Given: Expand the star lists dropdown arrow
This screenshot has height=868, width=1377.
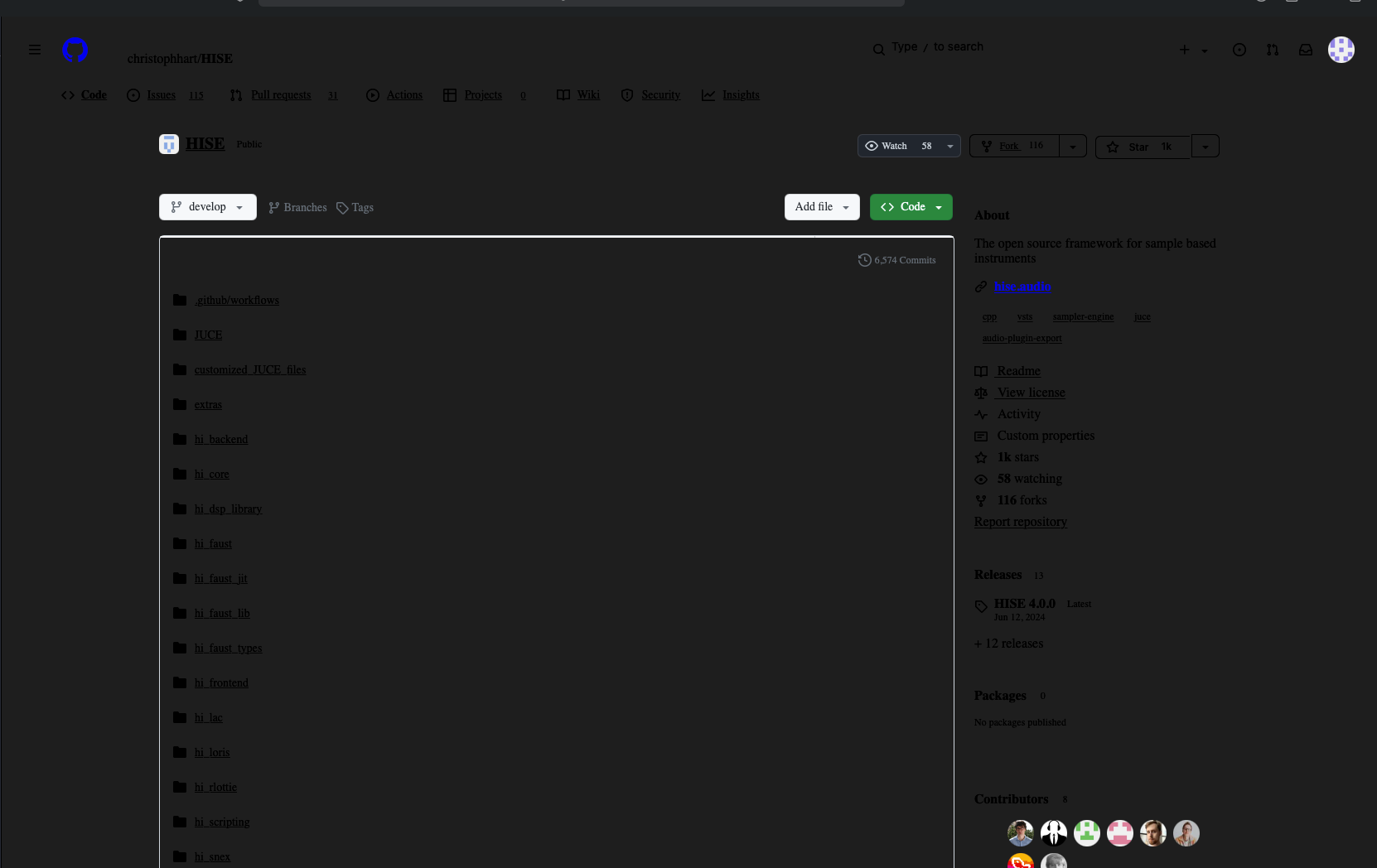Looking at the screenshot, I should (x=1205, y=147).
